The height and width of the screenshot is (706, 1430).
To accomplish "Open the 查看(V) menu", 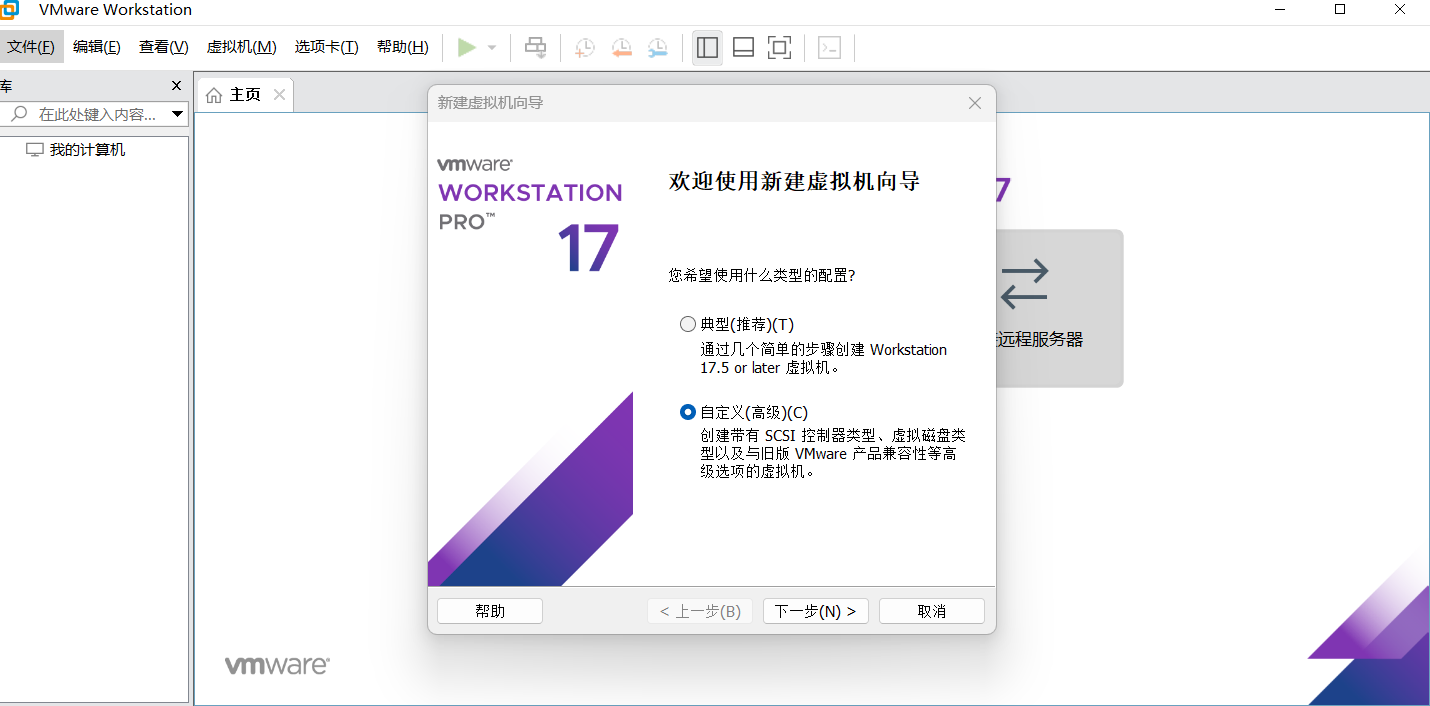I will 164,47.
